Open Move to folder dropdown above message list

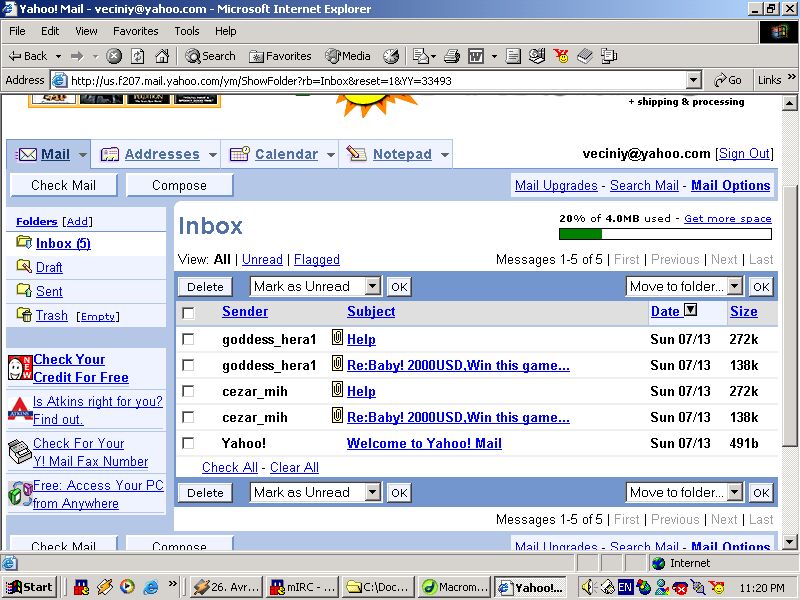coord(684,286)
